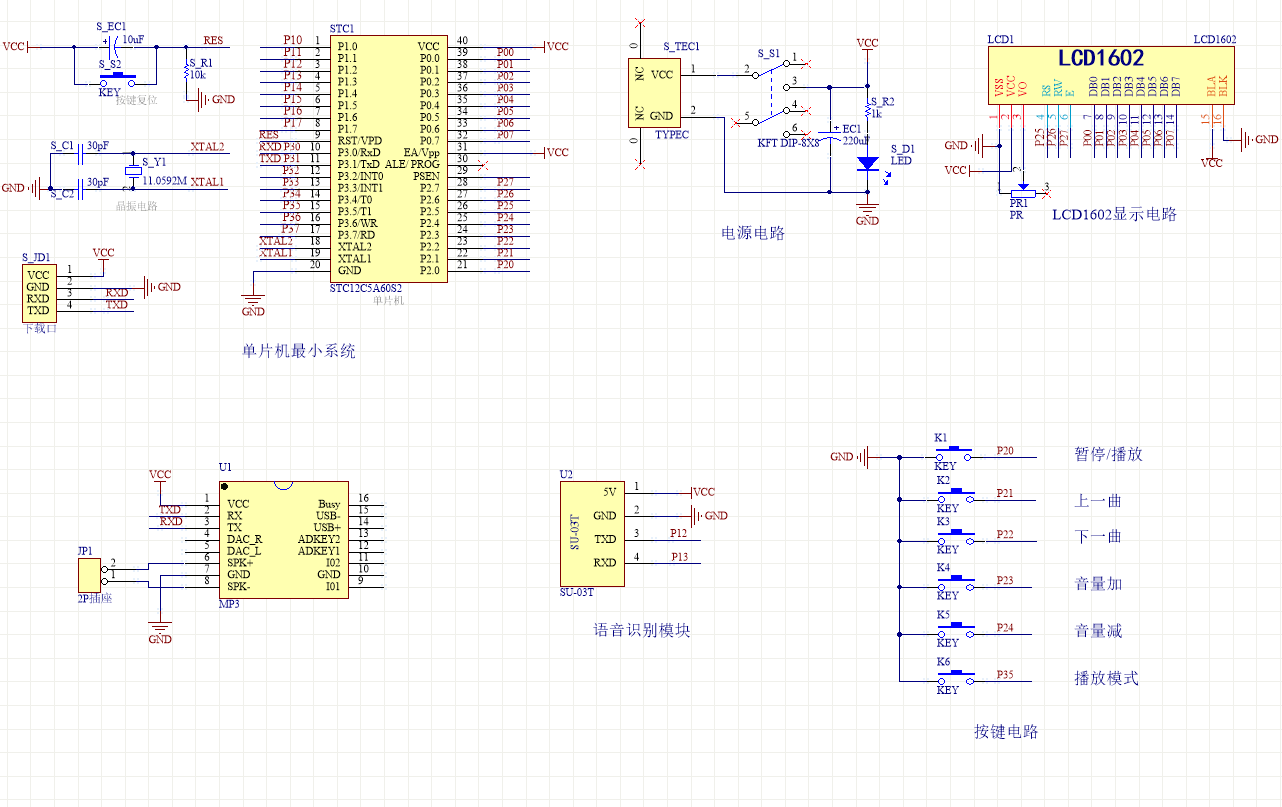Click the LCD1602显示电路 section title
This screenshot has height=807, width=1282.
tap(1114, 214)
